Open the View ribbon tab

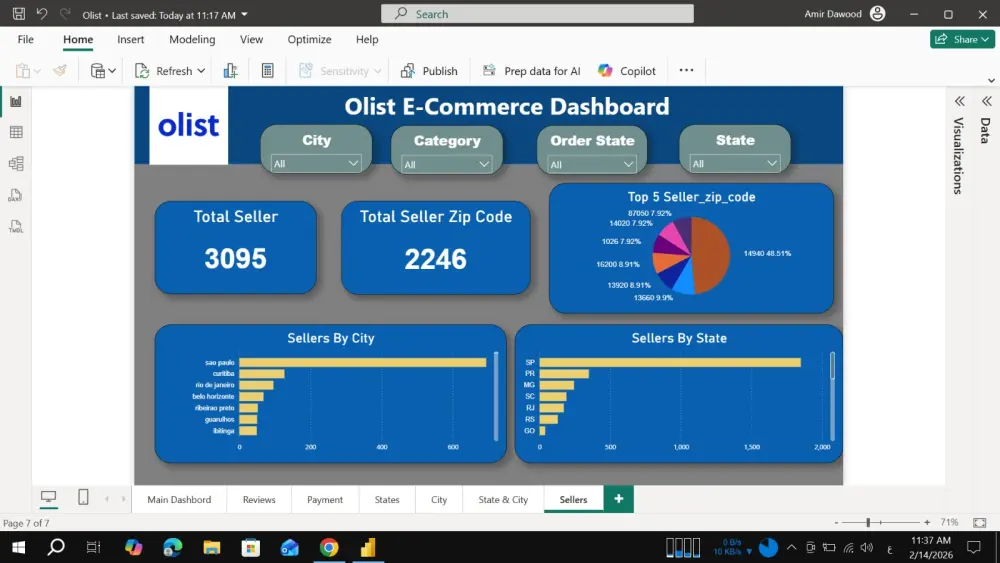pos(251,39)
